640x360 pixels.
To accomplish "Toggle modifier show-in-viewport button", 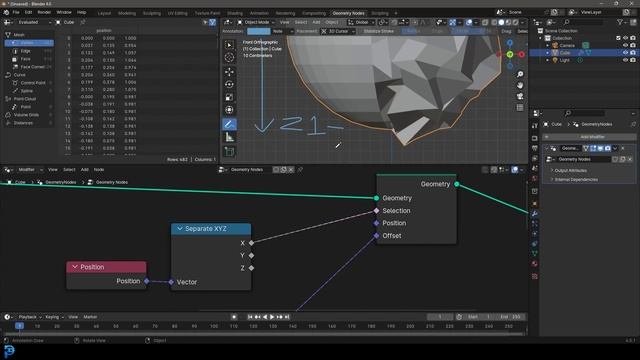I will [x=600, y=148].
